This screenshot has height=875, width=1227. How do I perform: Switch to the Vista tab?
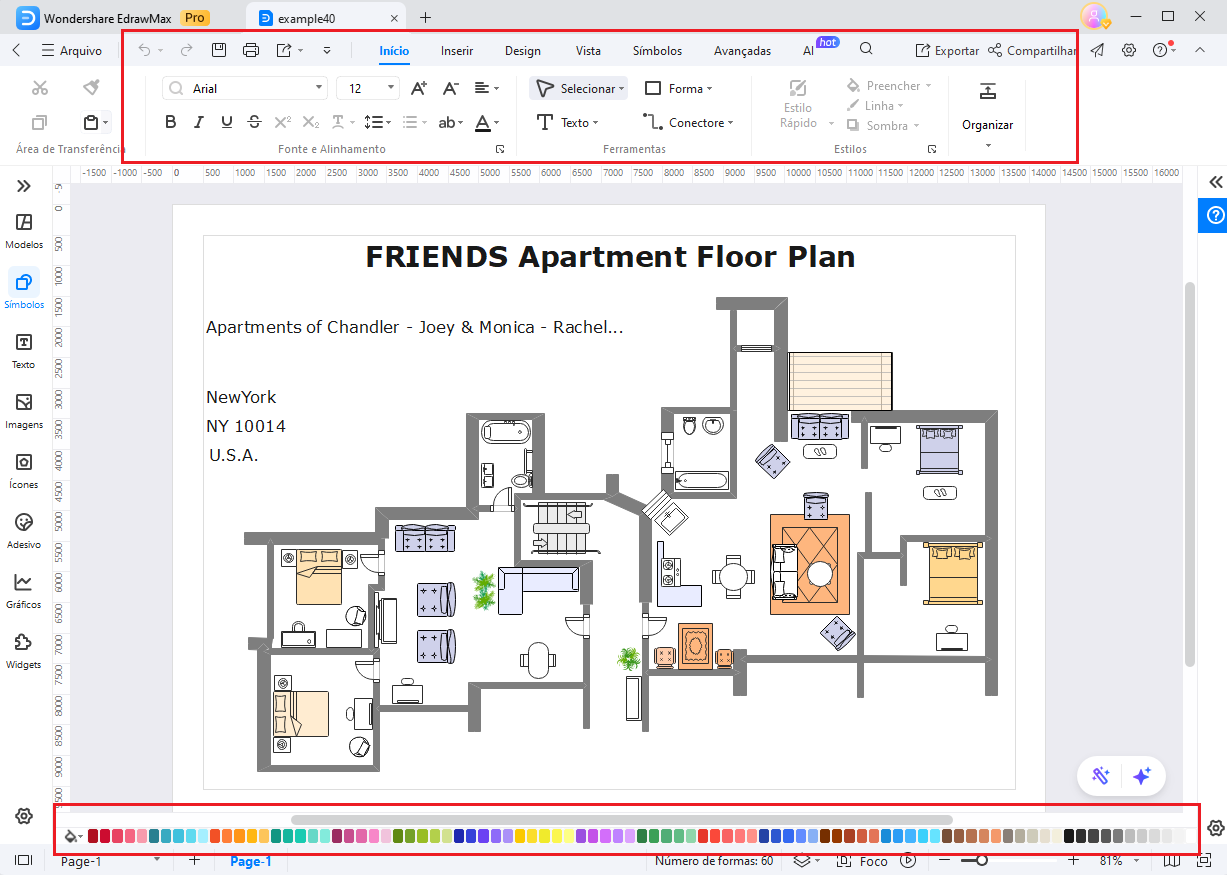pos(588,51)
